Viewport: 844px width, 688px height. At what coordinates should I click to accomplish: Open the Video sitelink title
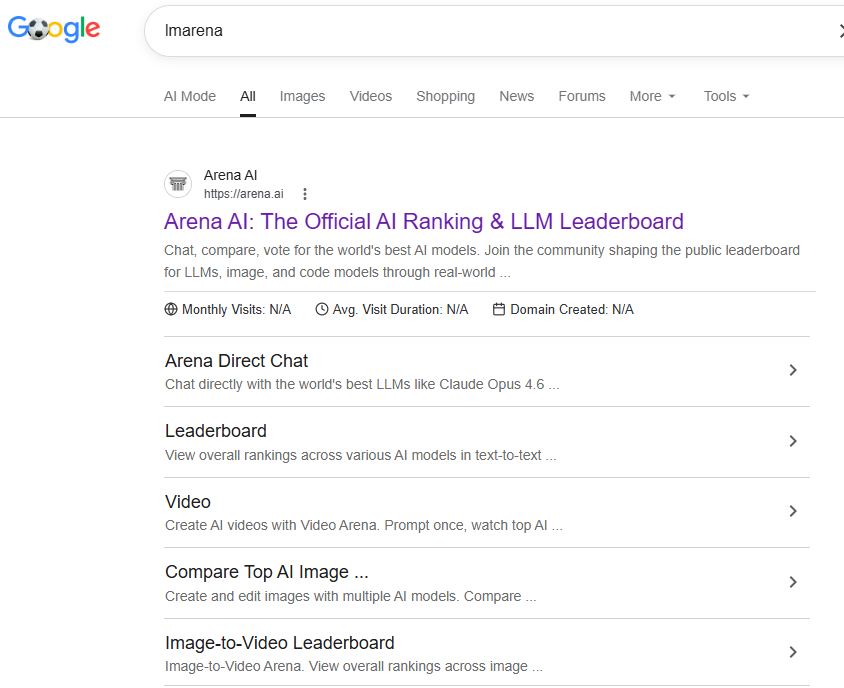(188, 502)
